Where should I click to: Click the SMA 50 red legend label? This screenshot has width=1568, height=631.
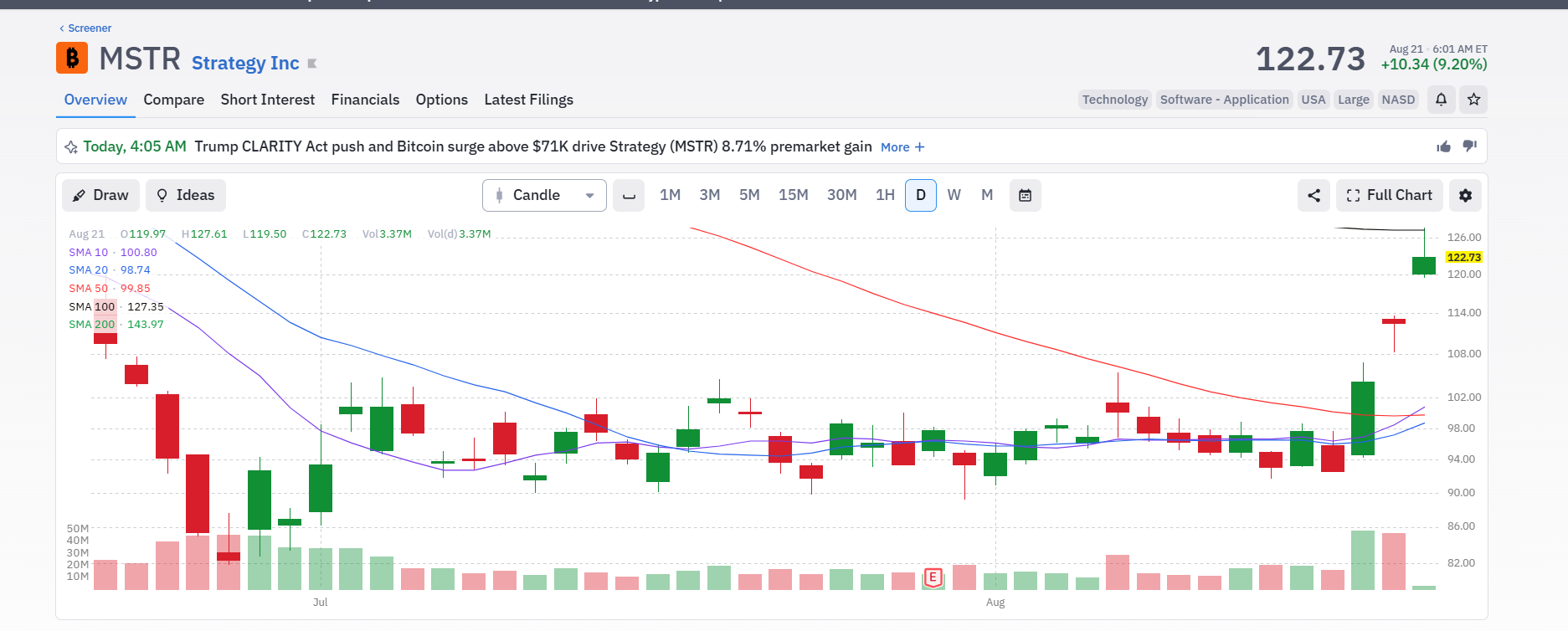point(88,288)
